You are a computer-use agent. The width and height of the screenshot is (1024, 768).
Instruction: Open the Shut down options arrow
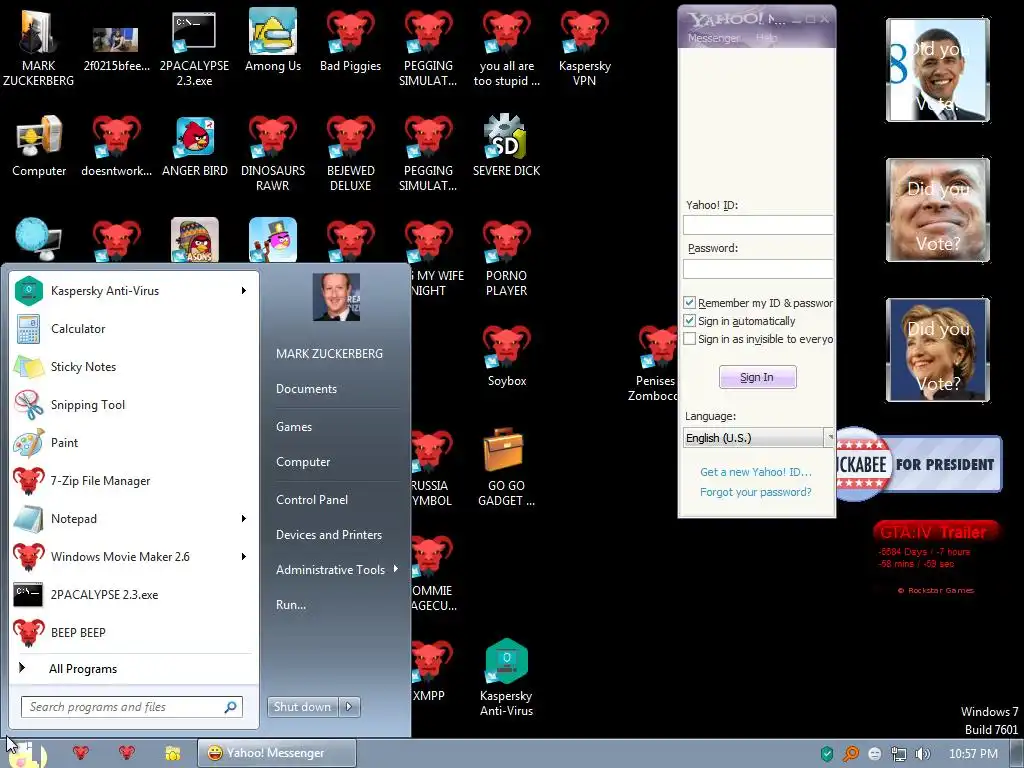pyautogui.click(x=350, y=707)
